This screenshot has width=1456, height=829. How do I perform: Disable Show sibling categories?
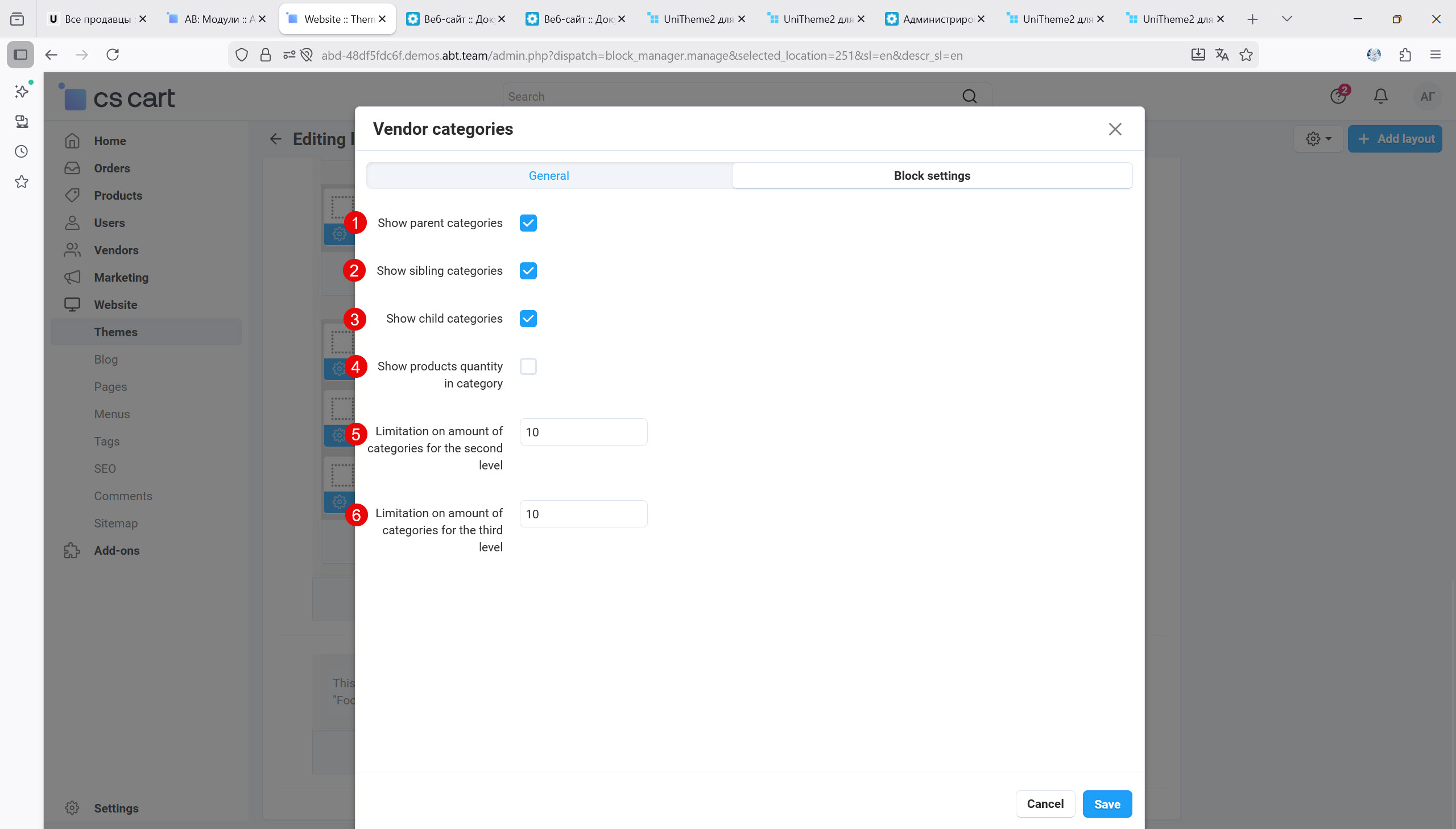[527, 270]
